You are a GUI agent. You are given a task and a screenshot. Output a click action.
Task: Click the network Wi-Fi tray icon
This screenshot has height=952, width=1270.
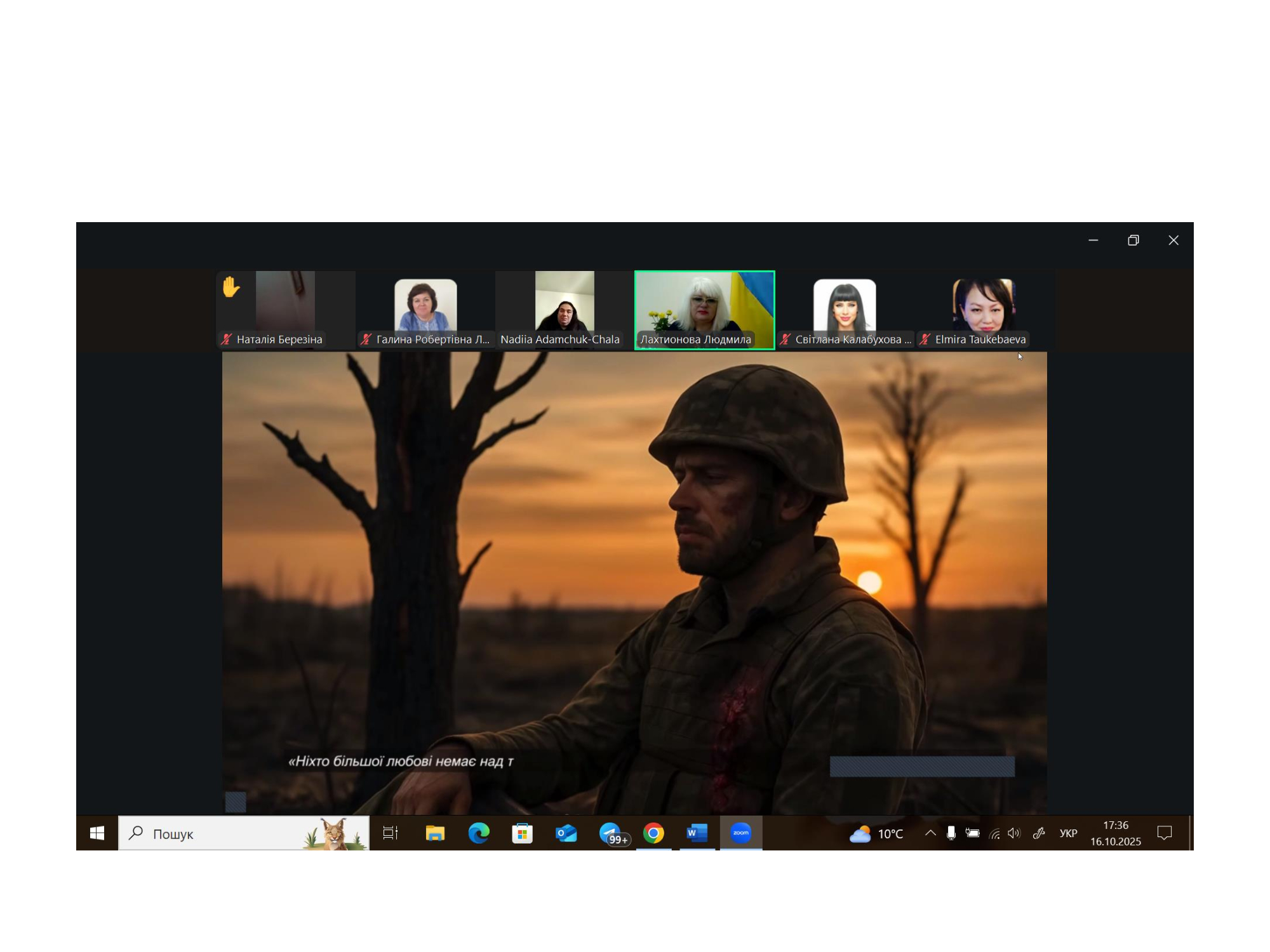tap(994, 833)
